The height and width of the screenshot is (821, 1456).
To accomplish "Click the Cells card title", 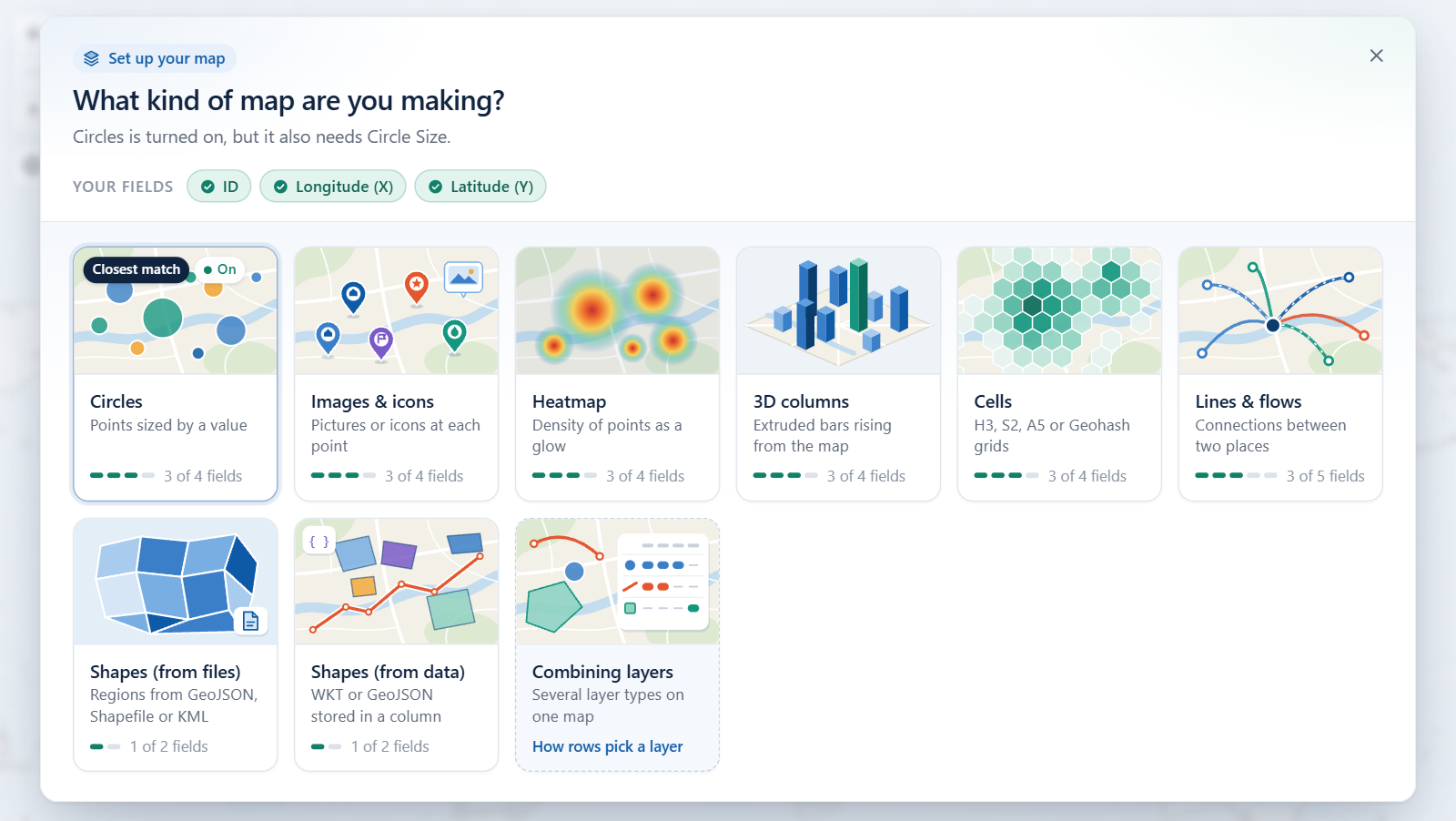I will [993, 401].
